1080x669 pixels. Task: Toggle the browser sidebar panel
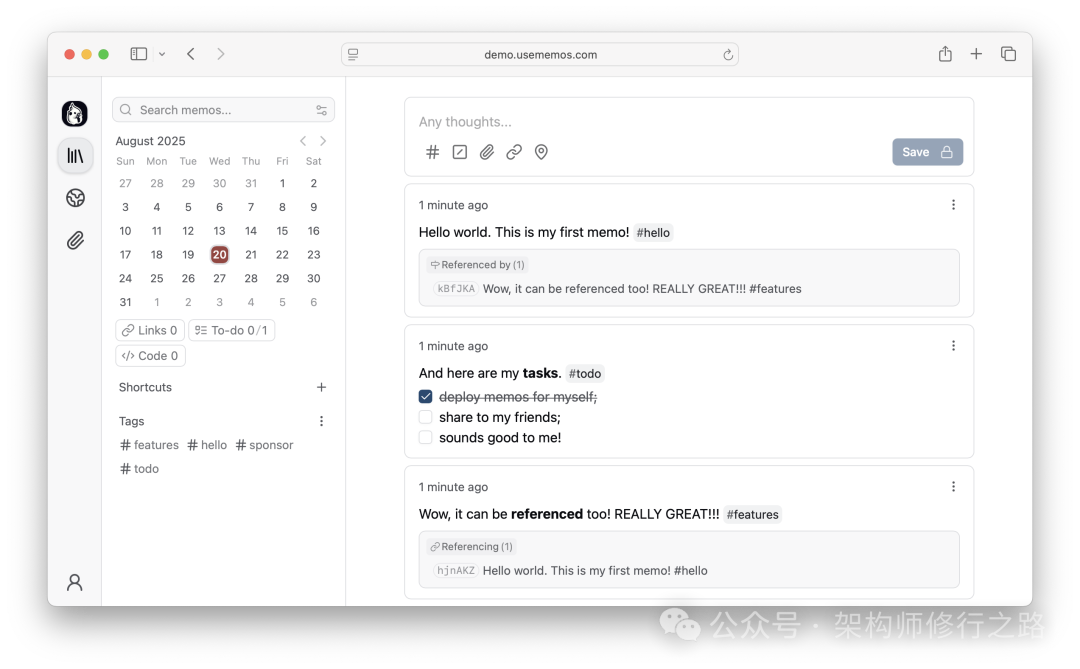[x=138, y=54]
